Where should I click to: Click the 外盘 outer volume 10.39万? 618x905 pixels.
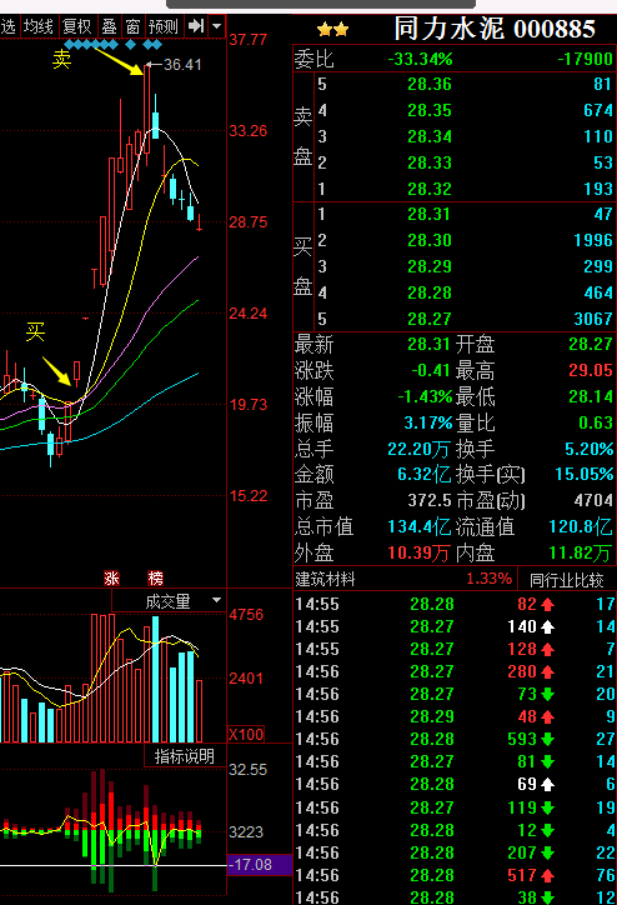[418, 553]
